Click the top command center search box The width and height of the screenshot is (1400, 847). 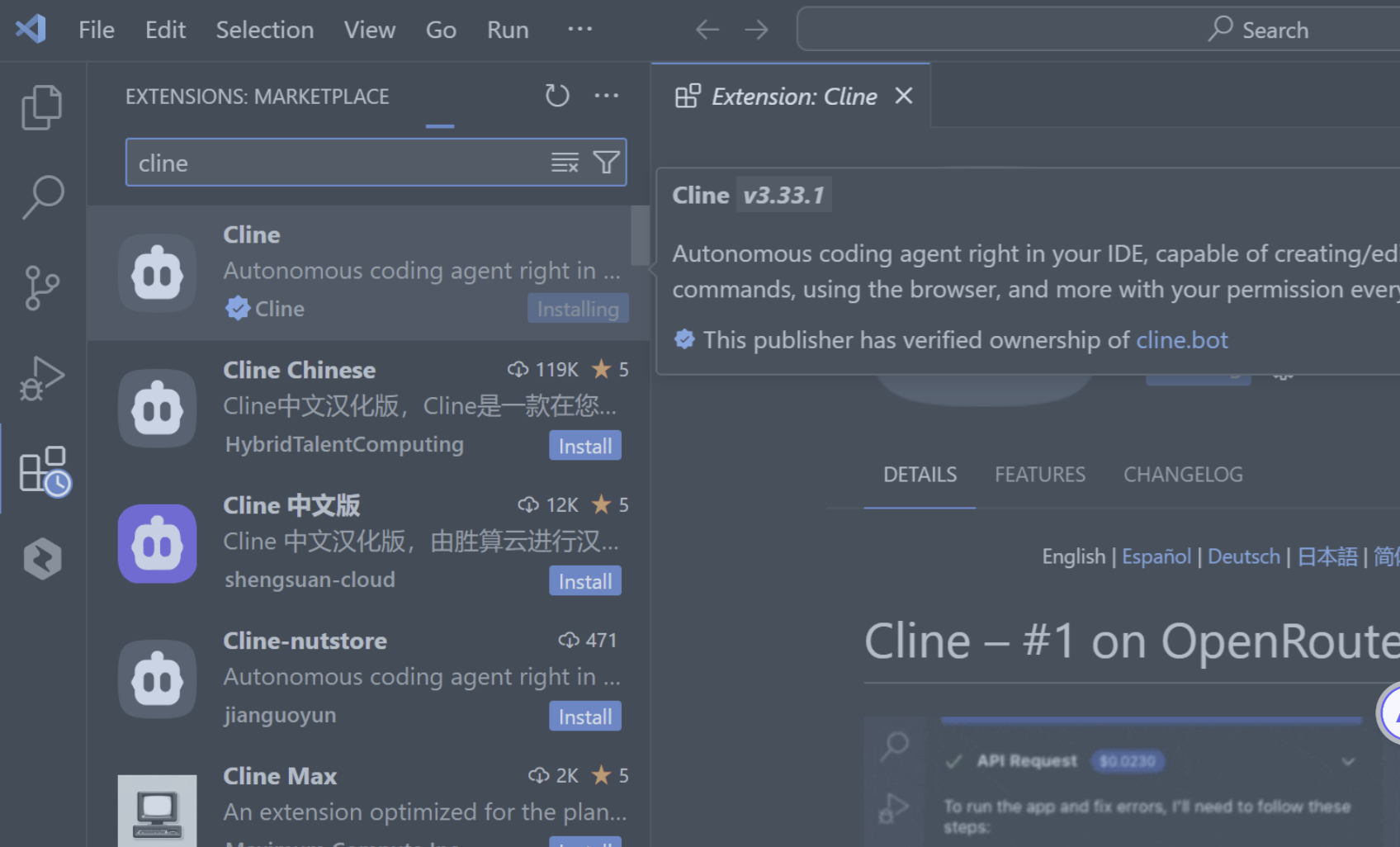1098,30
